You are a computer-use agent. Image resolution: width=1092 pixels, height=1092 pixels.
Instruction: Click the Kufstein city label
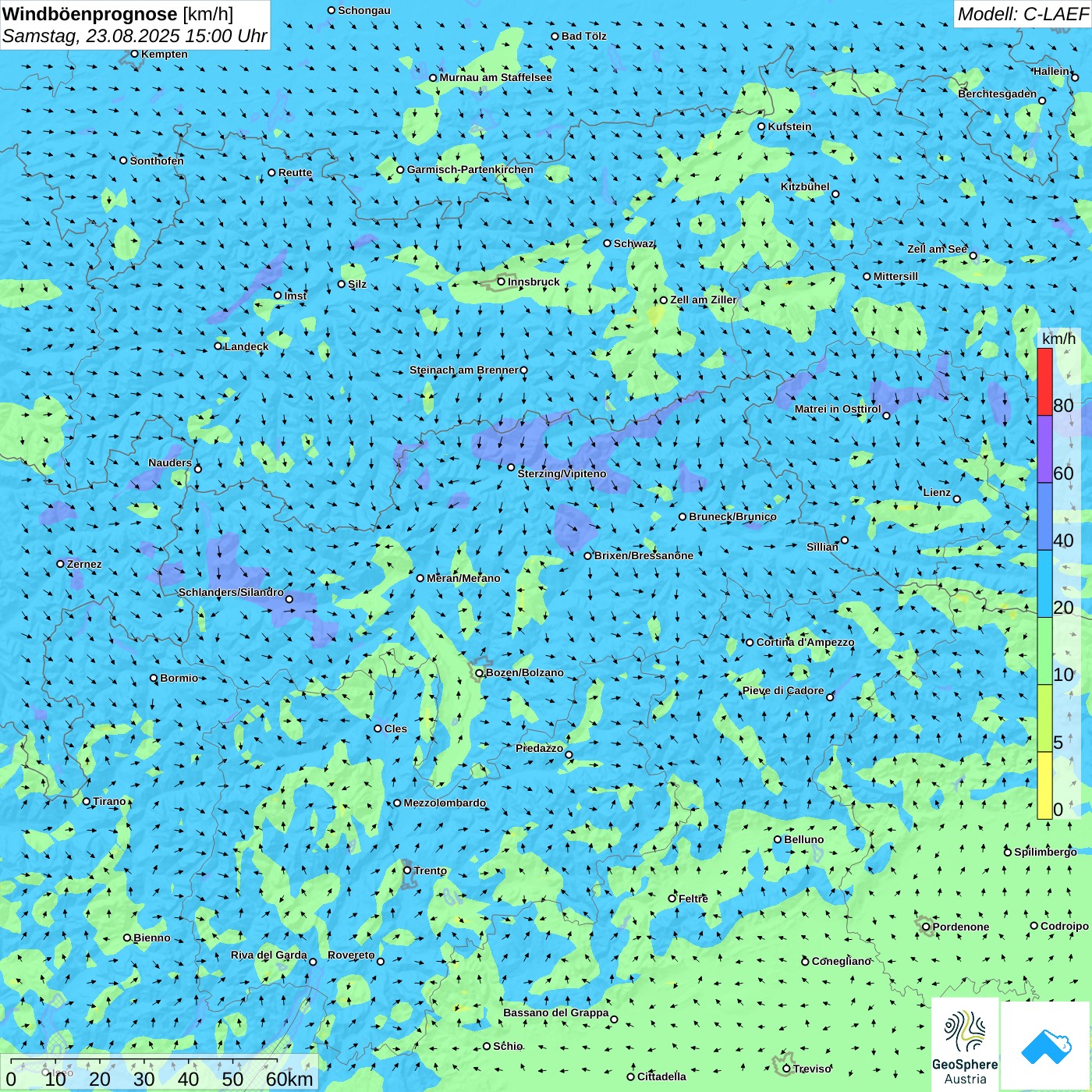[x=789, y=126]
